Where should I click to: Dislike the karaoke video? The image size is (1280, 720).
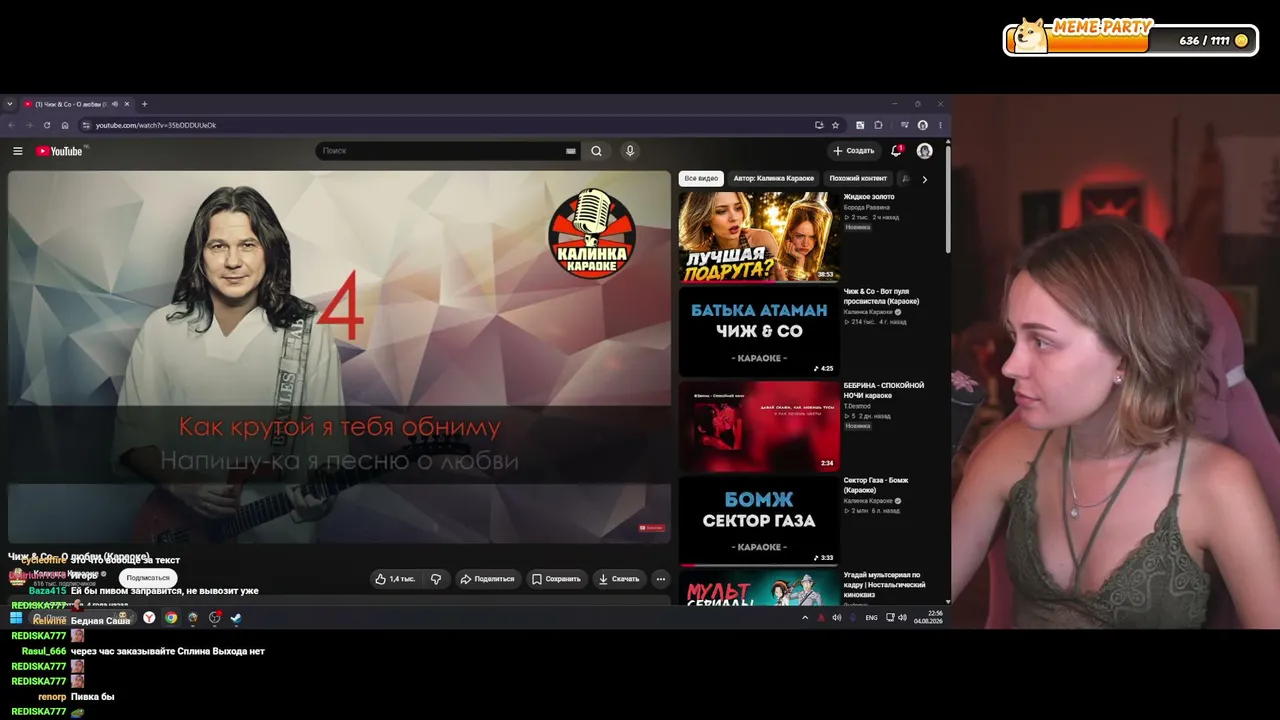[436, 579]
